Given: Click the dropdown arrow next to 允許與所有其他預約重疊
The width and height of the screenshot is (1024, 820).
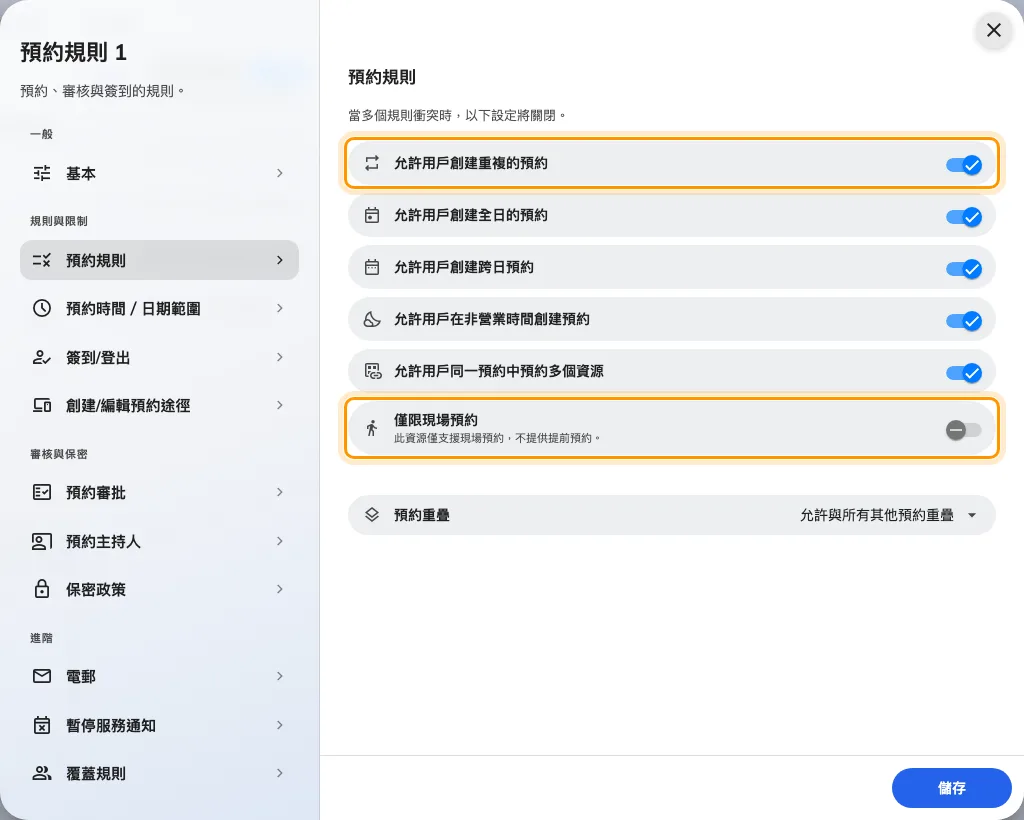Looking at the screenshot, I should (x=972, y=515).
